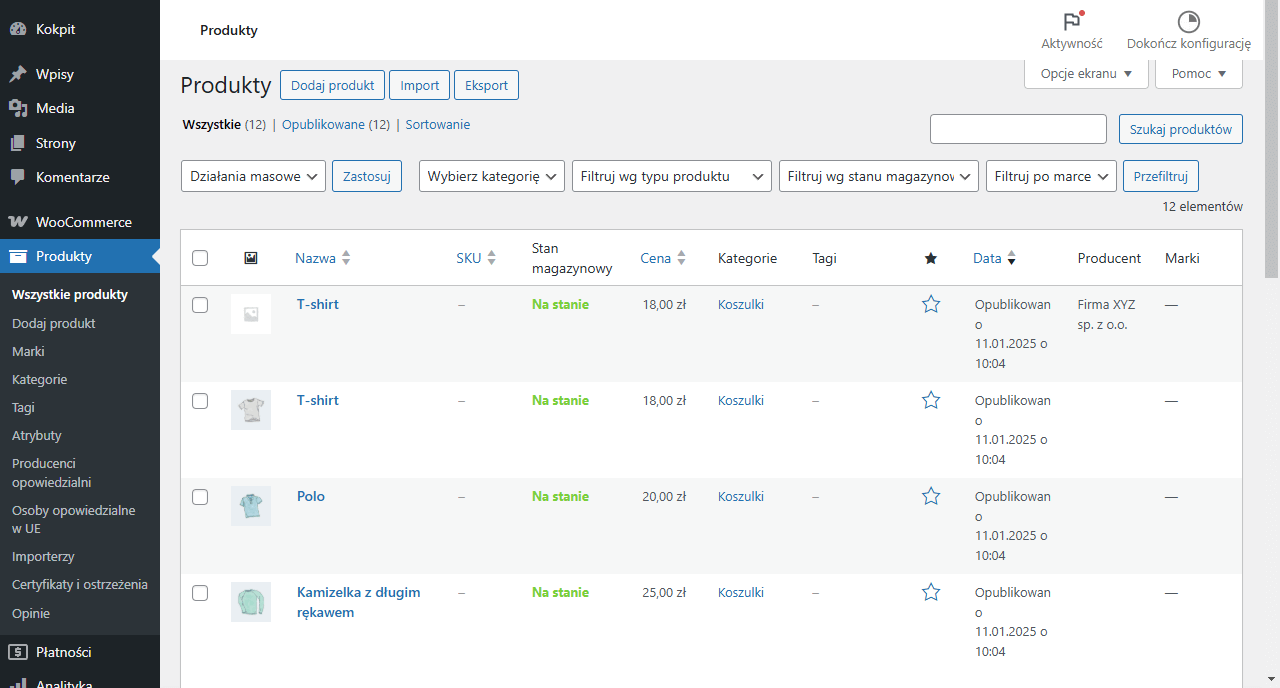Viewport: 1280px width, 688px height.
Task: Click the featured star column header
Action: click(x=931, y=258)
